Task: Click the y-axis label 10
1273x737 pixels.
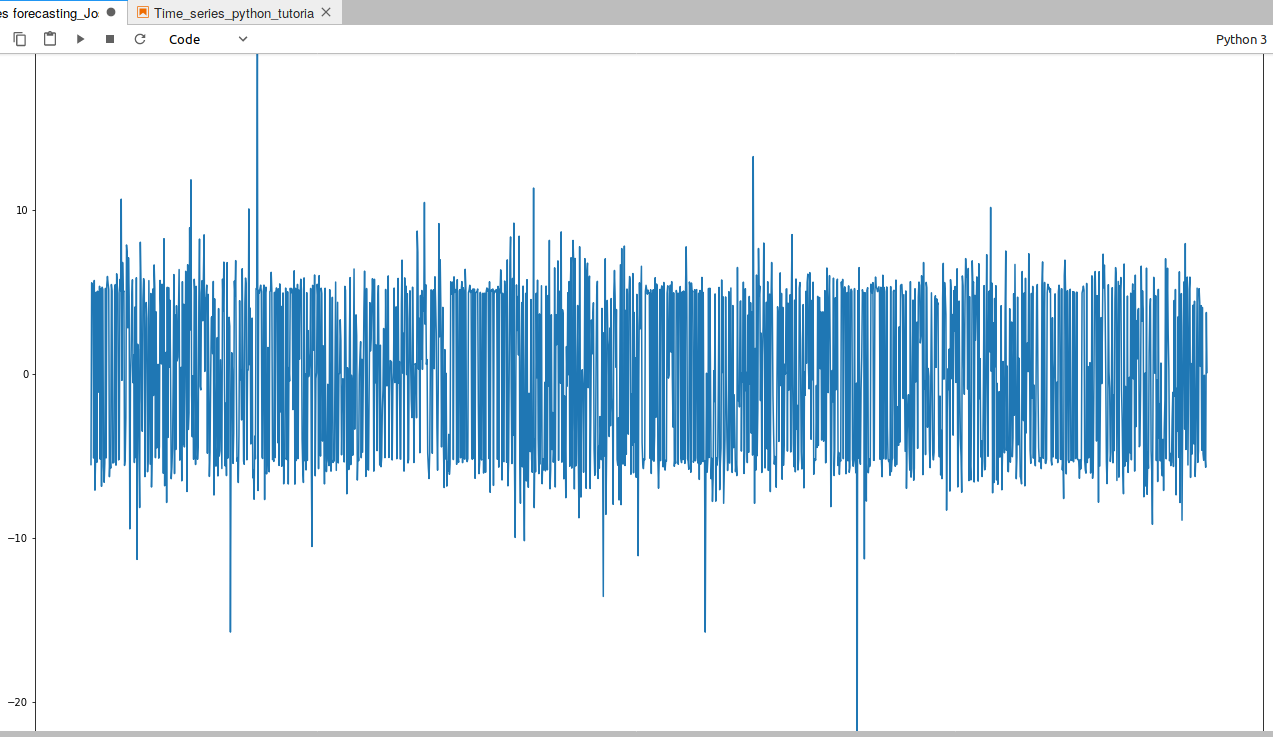Action: [x=24, y=210]
